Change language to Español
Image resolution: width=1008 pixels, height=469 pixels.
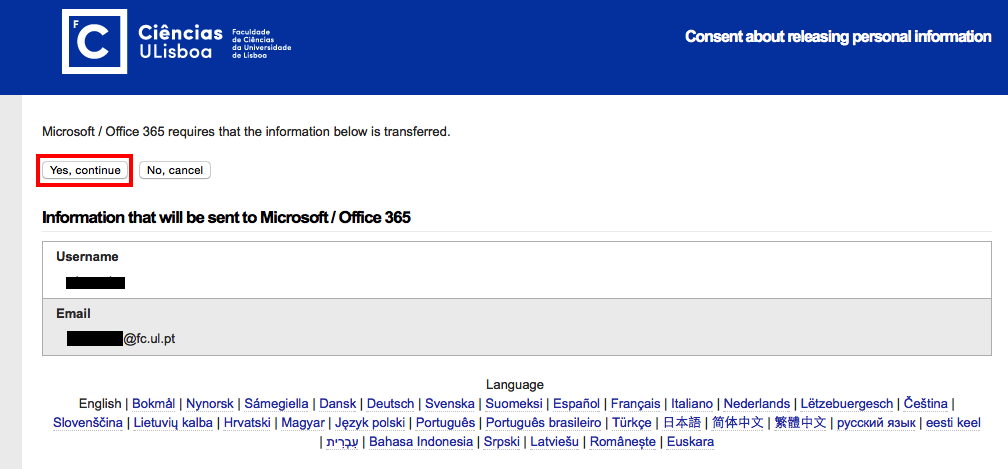577,403
